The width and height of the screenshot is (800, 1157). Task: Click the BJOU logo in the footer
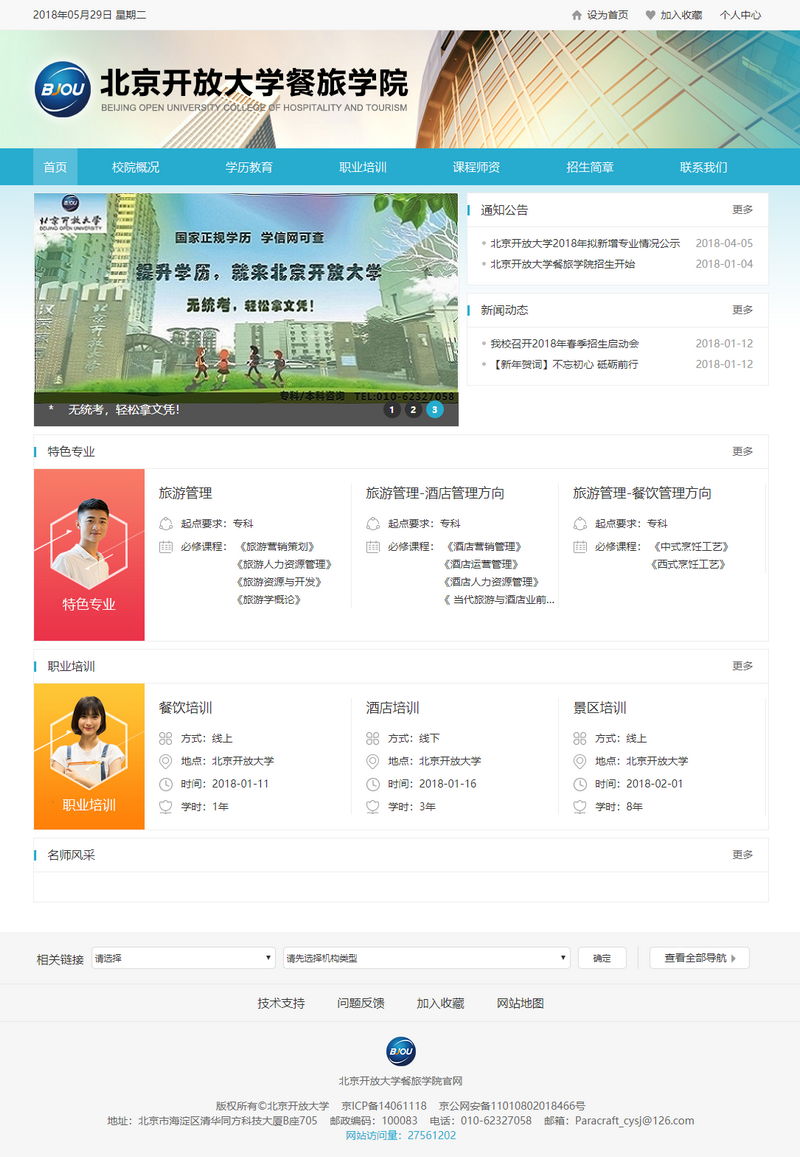click(x=401, y=1051)
